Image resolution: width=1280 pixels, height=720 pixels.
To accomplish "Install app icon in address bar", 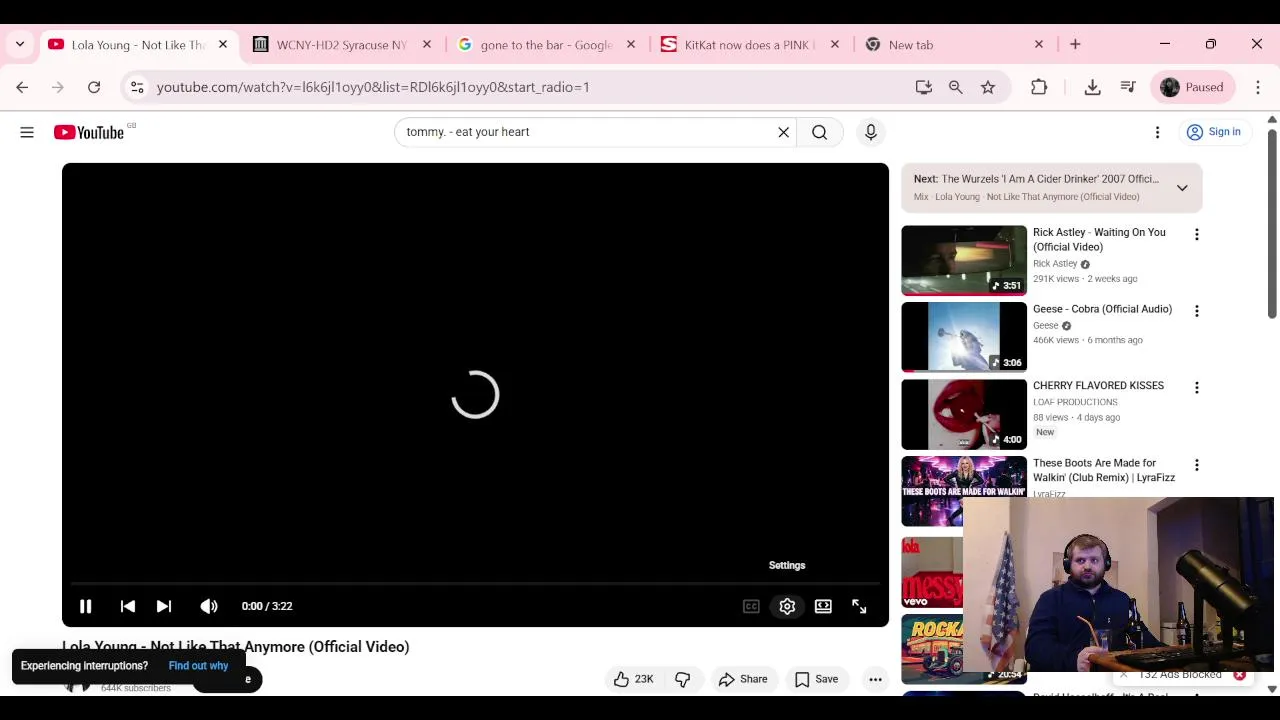I will pyautogui.click(x=924, y=87).
